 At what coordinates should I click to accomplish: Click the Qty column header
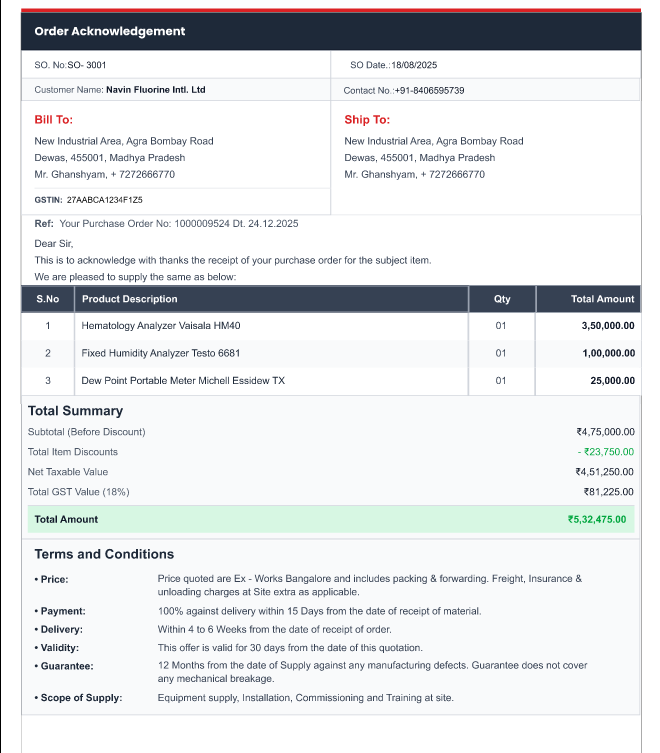502,299
